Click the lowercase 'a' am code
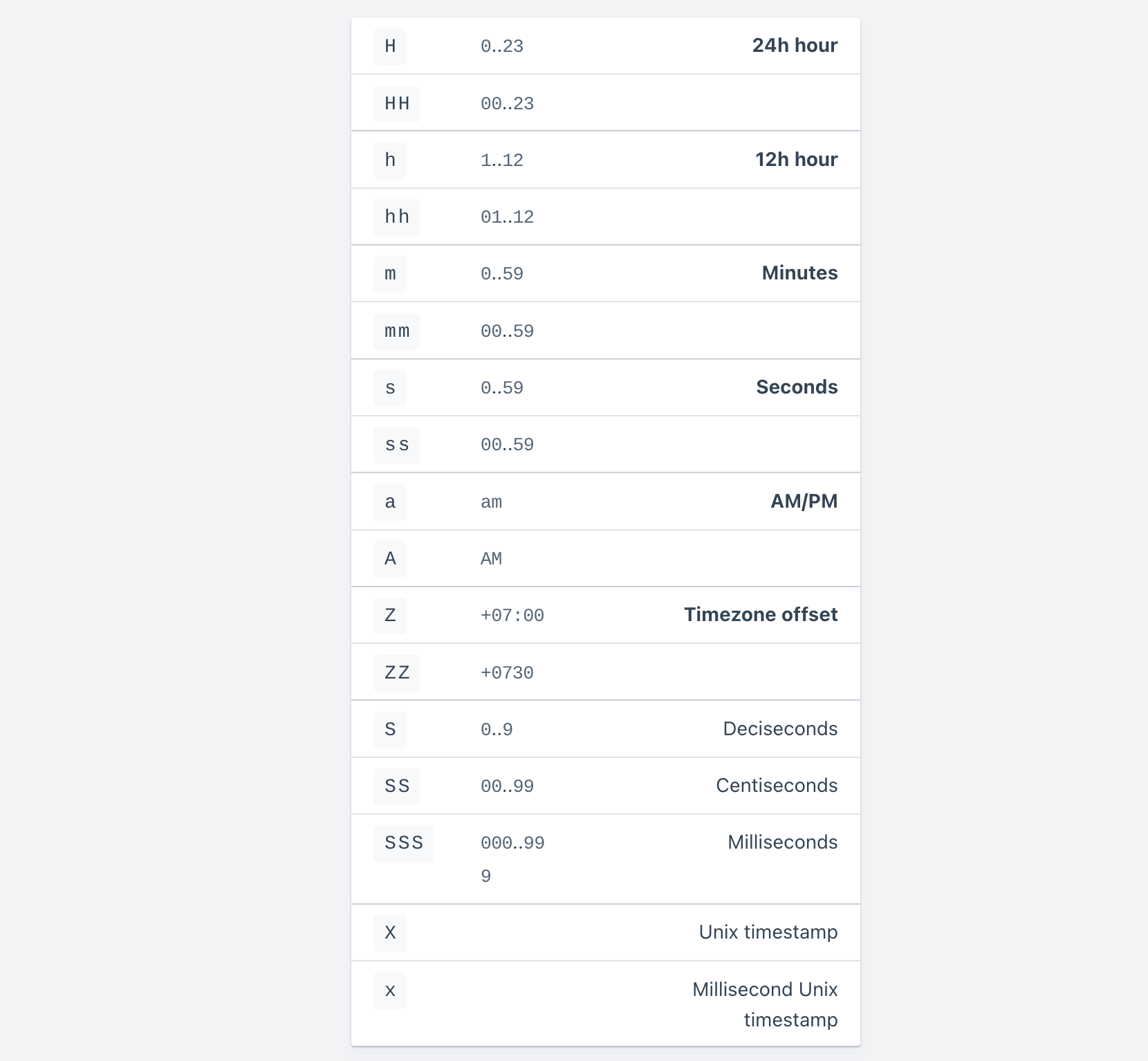1148x1061 pixels. (x=390, y=502)
